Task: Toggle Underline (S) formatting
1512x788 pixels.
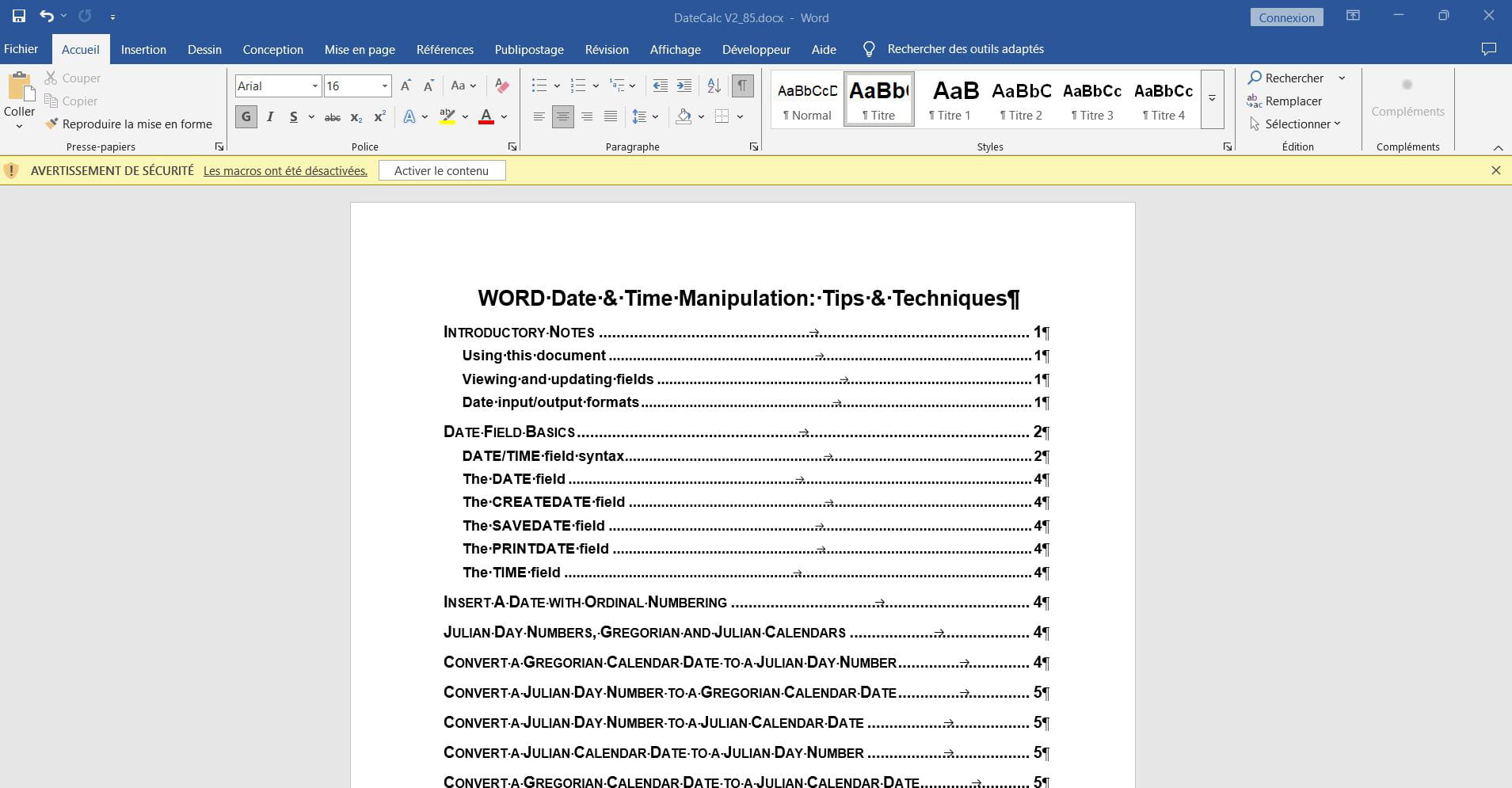Action: [x=294, y=117]
